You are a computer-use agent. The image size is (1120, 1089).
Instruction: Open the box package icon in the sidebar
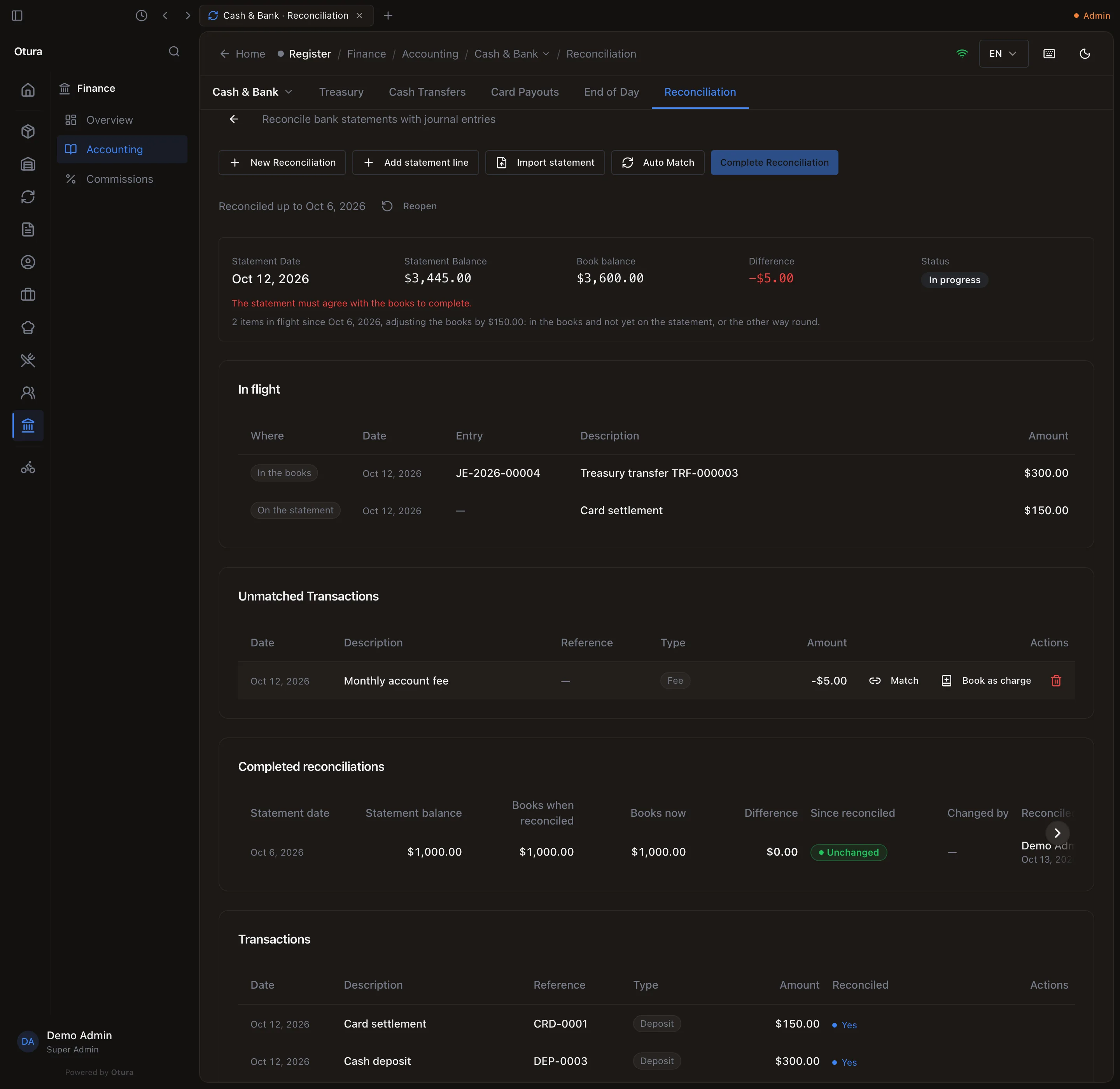[28, 131]
